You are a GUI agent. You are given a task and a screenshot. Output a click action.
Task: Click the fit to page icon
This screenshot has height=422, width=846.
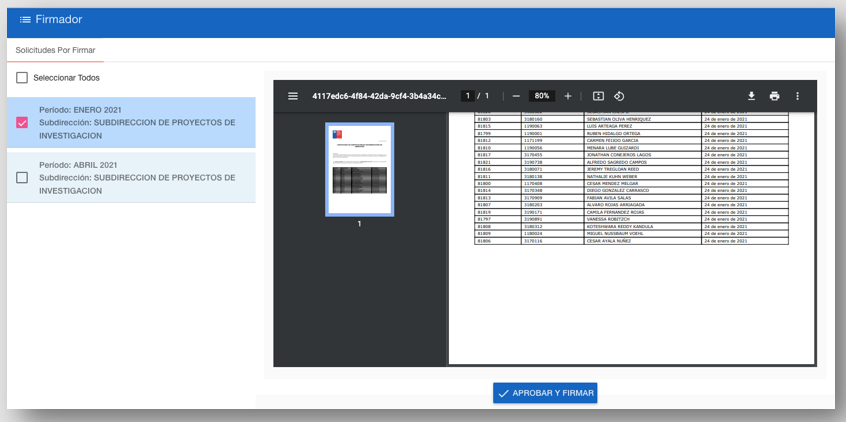(x=598, y=96)
